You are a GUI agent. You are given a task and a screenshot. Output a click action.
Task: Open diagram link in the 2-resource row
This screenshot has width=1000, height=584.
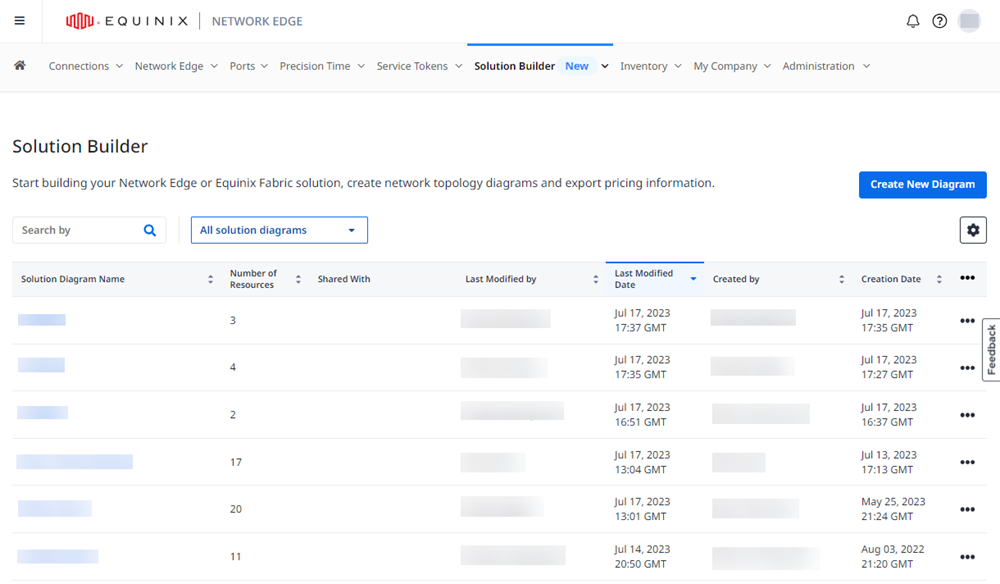[42, 412]
